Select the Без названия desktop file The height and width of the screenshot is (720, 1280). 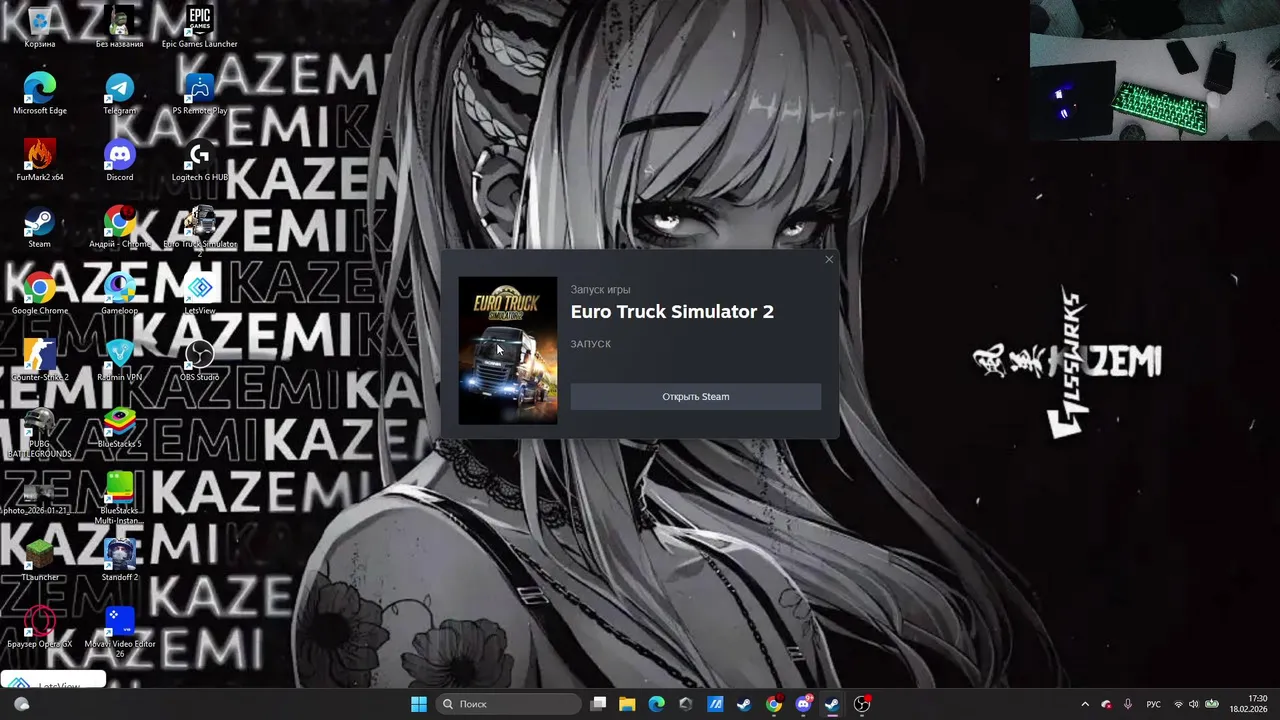click(x=119, y=27)
